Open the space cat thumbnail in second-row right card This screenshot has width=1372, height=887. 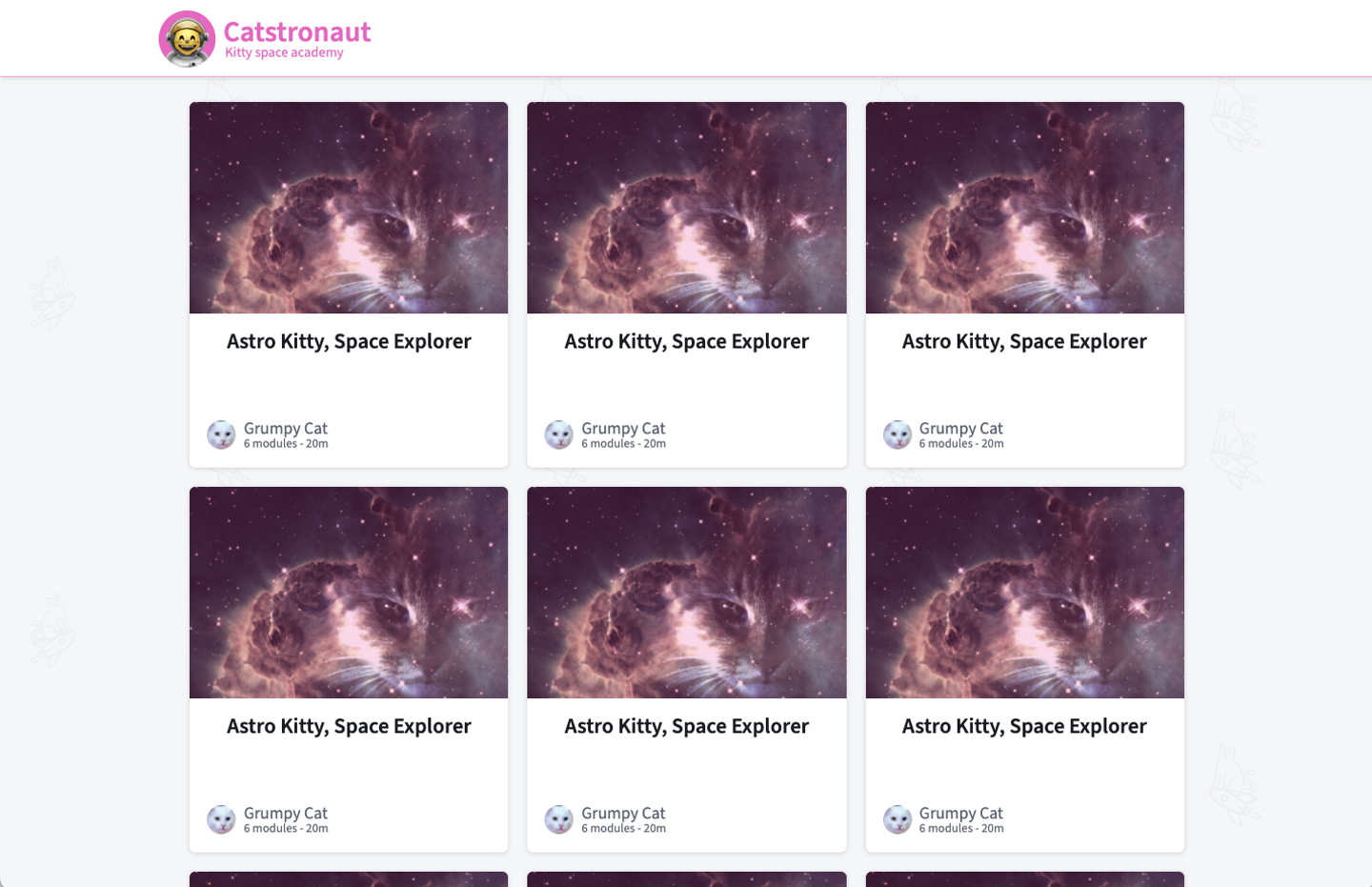1025,593
